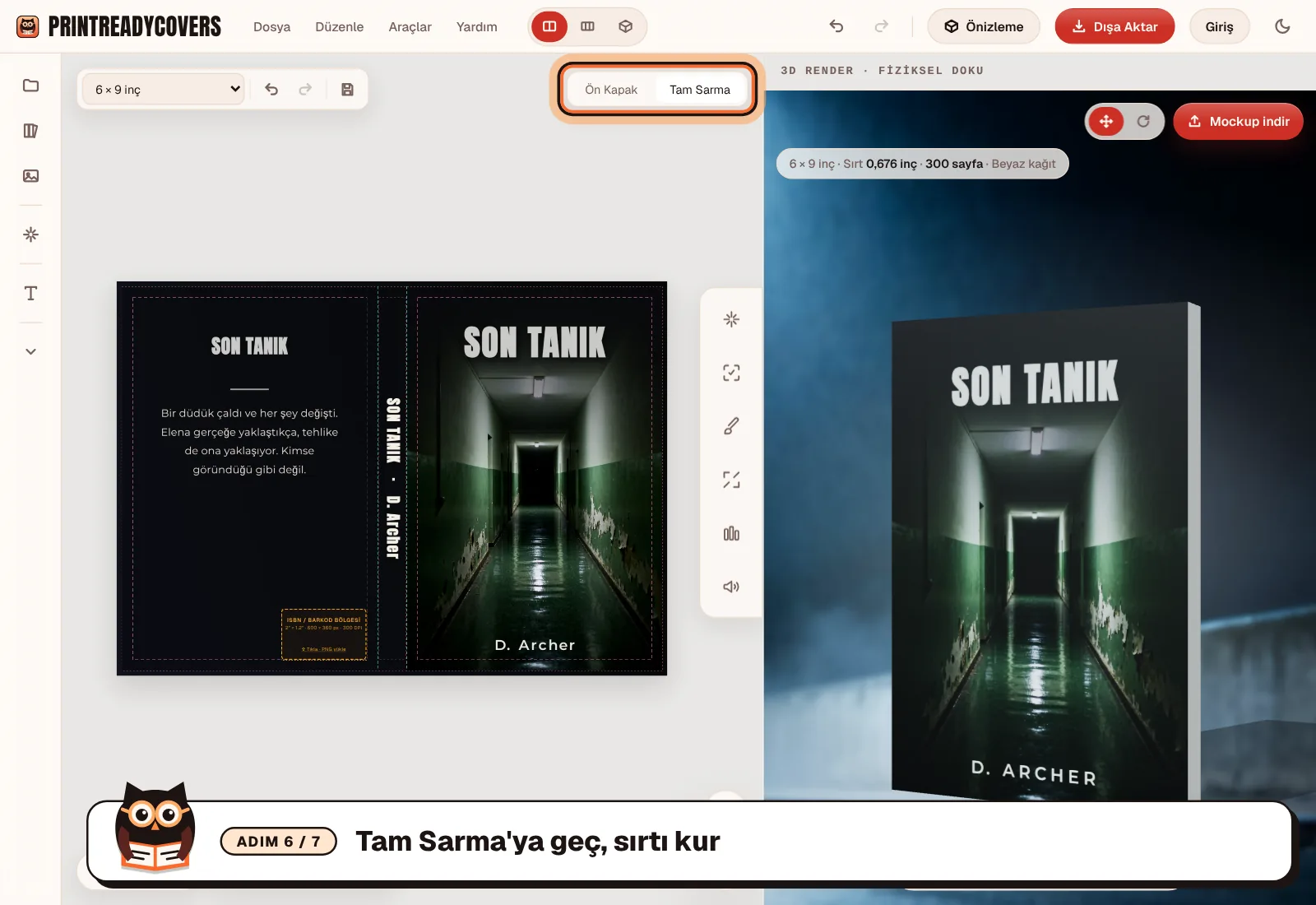Click the undo arrow in the top header

[x=836, y=26]
